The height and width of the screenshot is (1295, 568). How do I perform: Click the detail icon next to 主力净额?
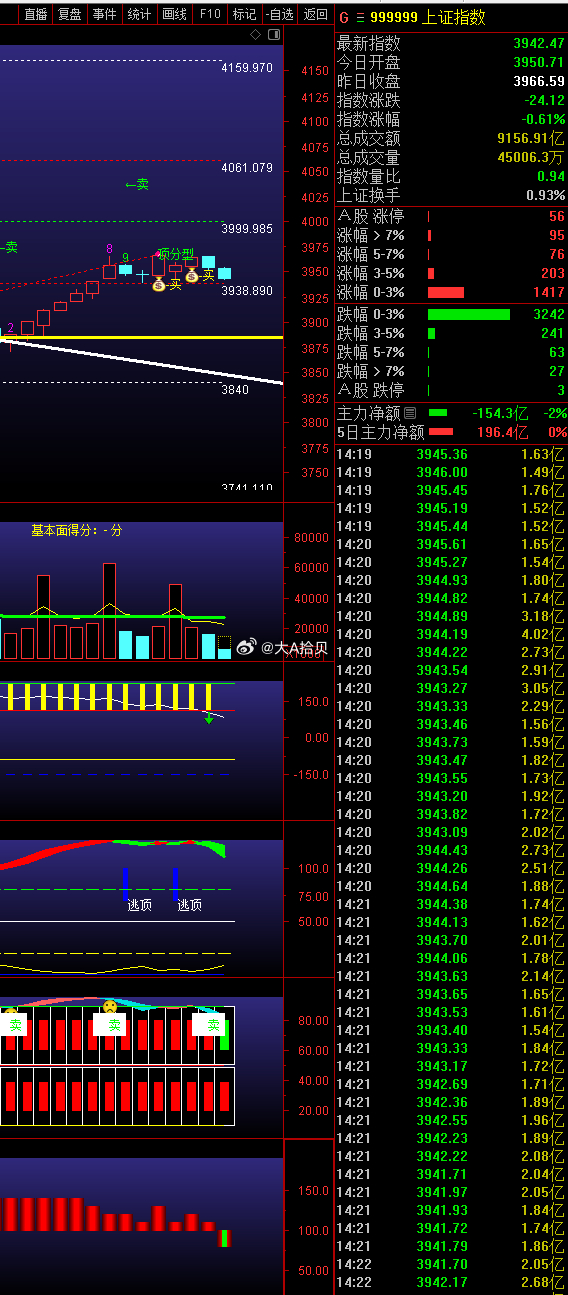coord(409,412)
